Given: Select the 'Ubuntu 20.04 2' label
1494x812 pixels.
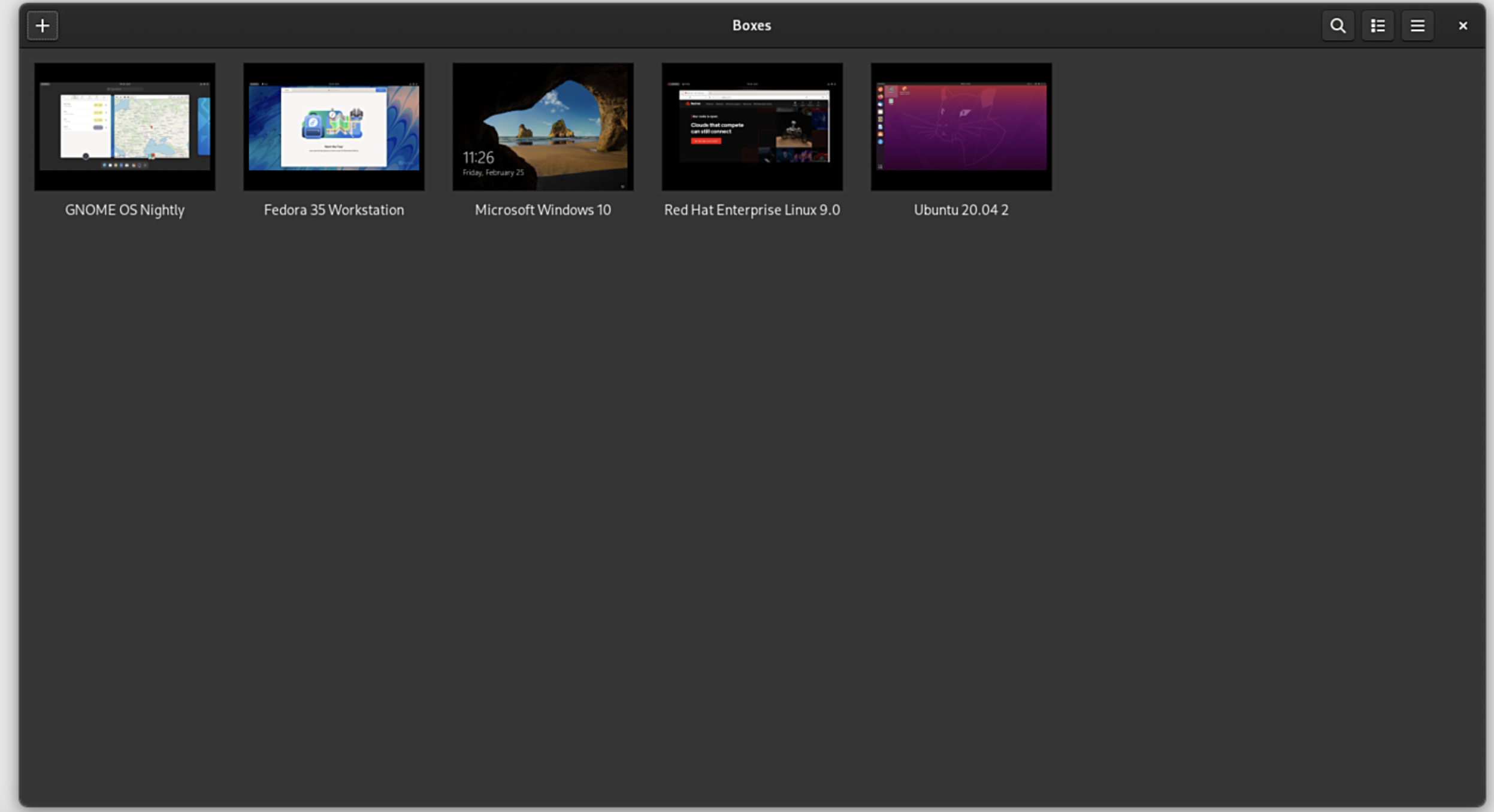Looking at the screenshot, I should coord(961,210).
